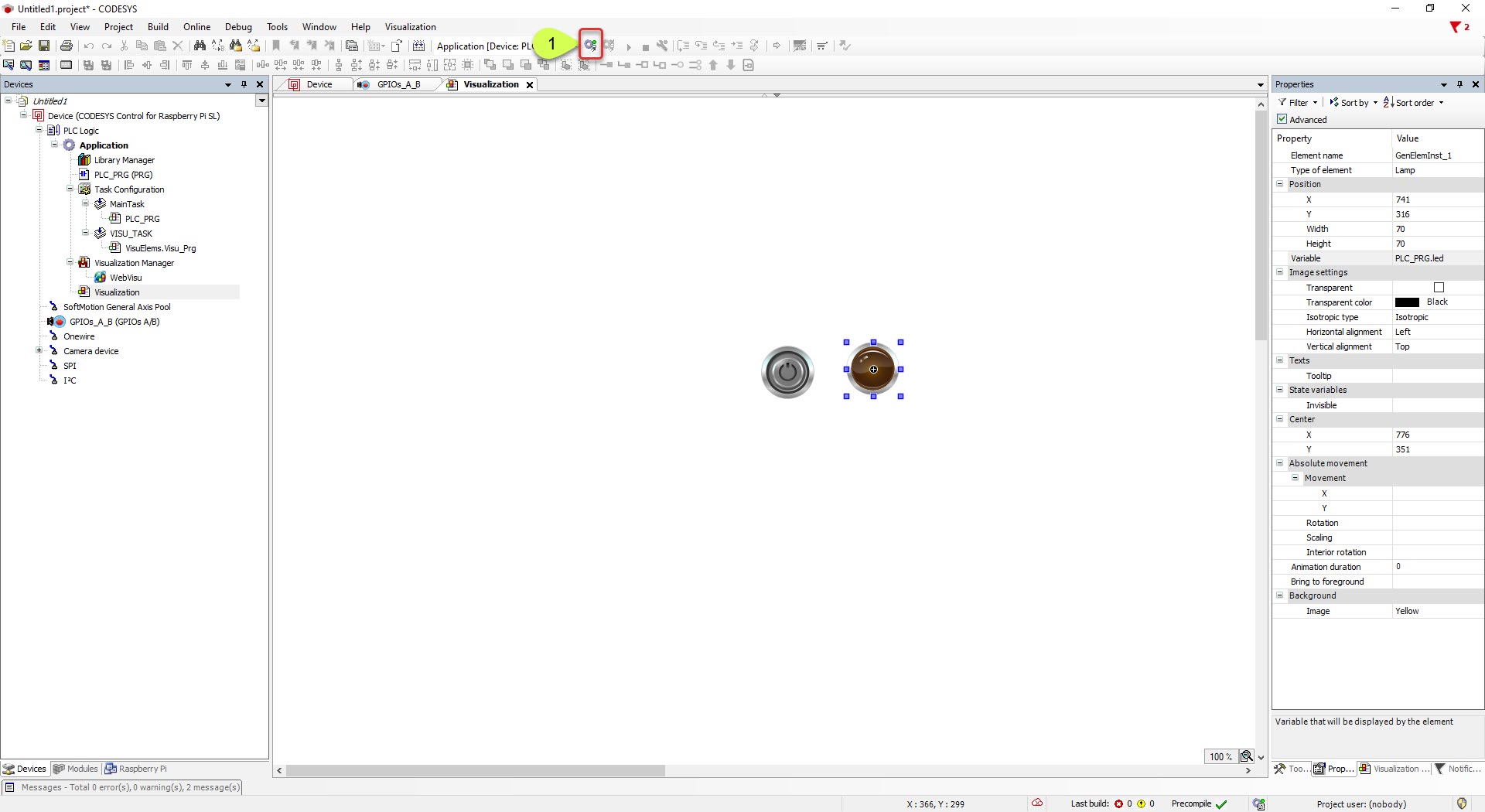The image size is (1485, 812).
Task: Toggle the pin on the Devices panel
Action: point(244,84)
